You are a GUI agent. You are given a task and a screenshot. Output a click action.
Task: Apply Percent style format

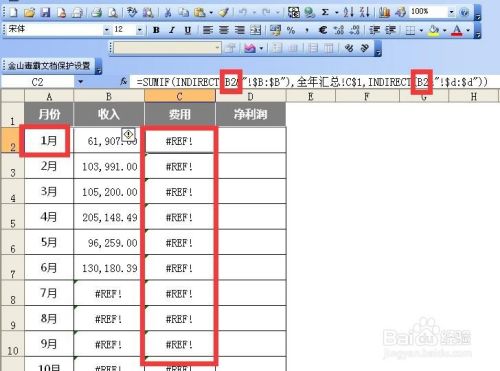291,30
